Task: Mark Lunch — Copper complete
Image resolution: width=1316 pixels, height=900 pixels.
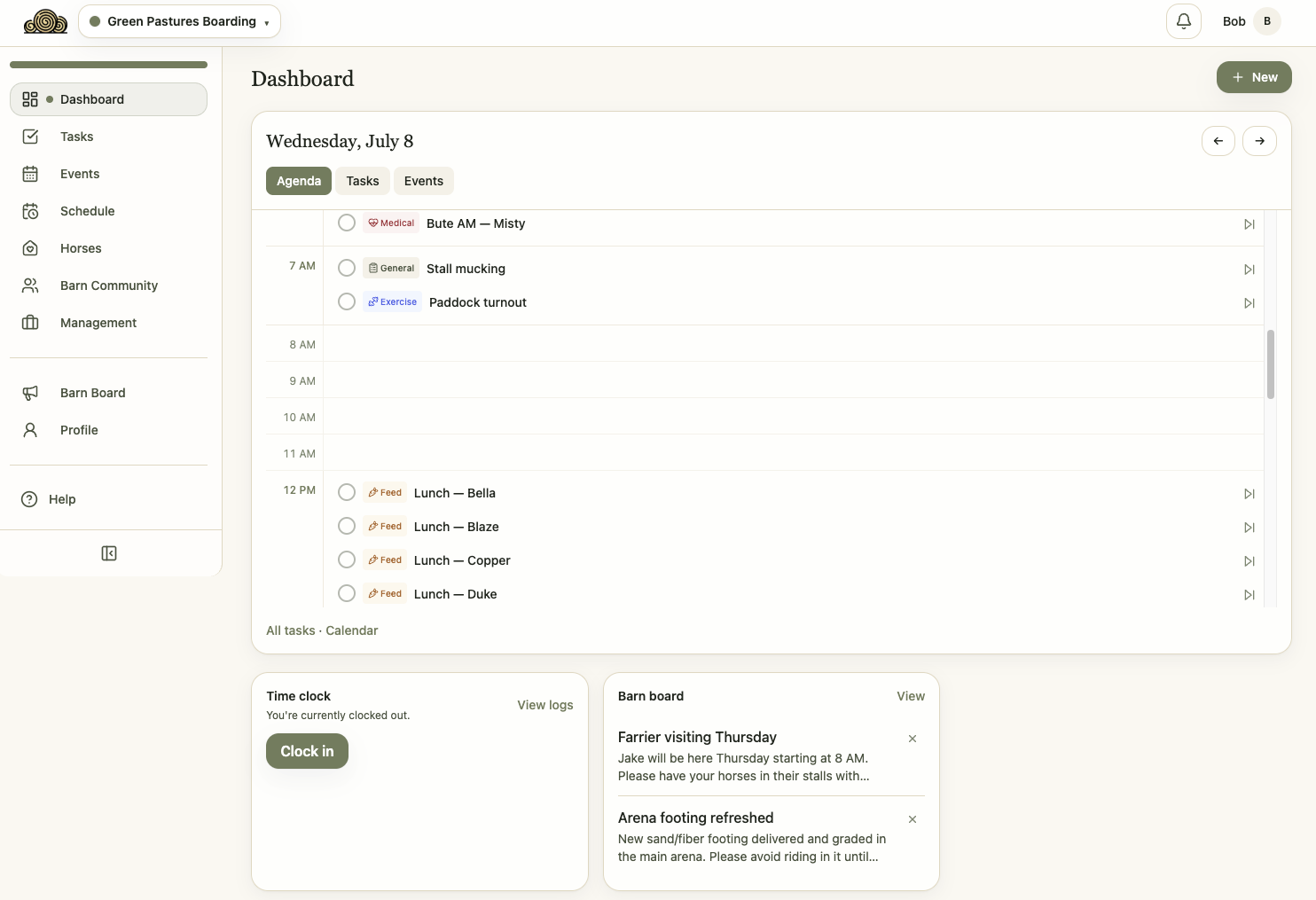Action: pos(347,560)
